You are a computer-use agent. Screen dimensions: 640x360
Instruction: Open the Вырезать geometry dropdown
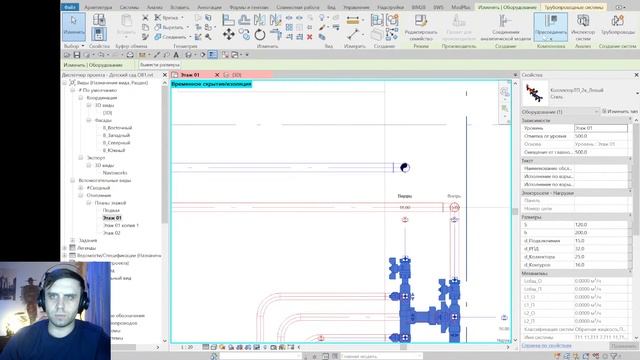(188, 27)
